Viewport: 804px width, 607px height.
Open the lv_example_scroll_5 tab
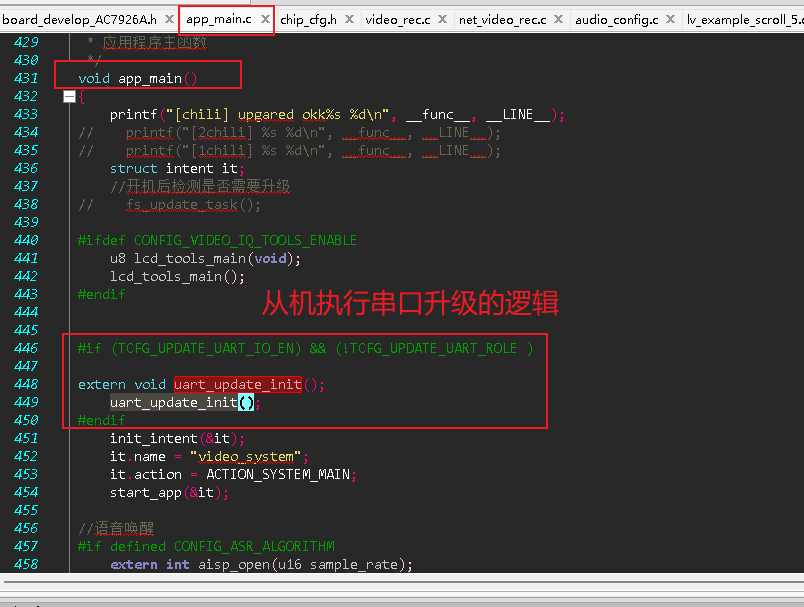tap(745, 19)
